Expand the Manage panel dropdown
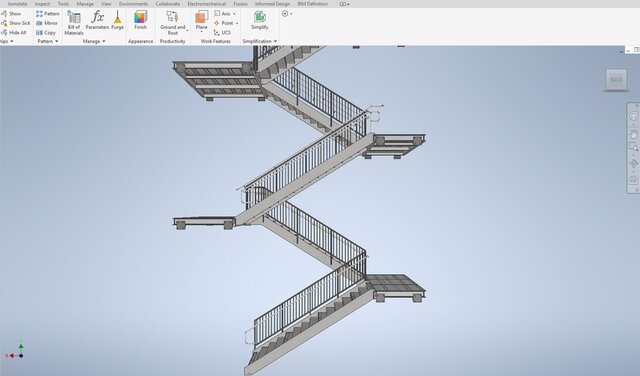Viewport: 640px width, 376px height. (104, 41)
